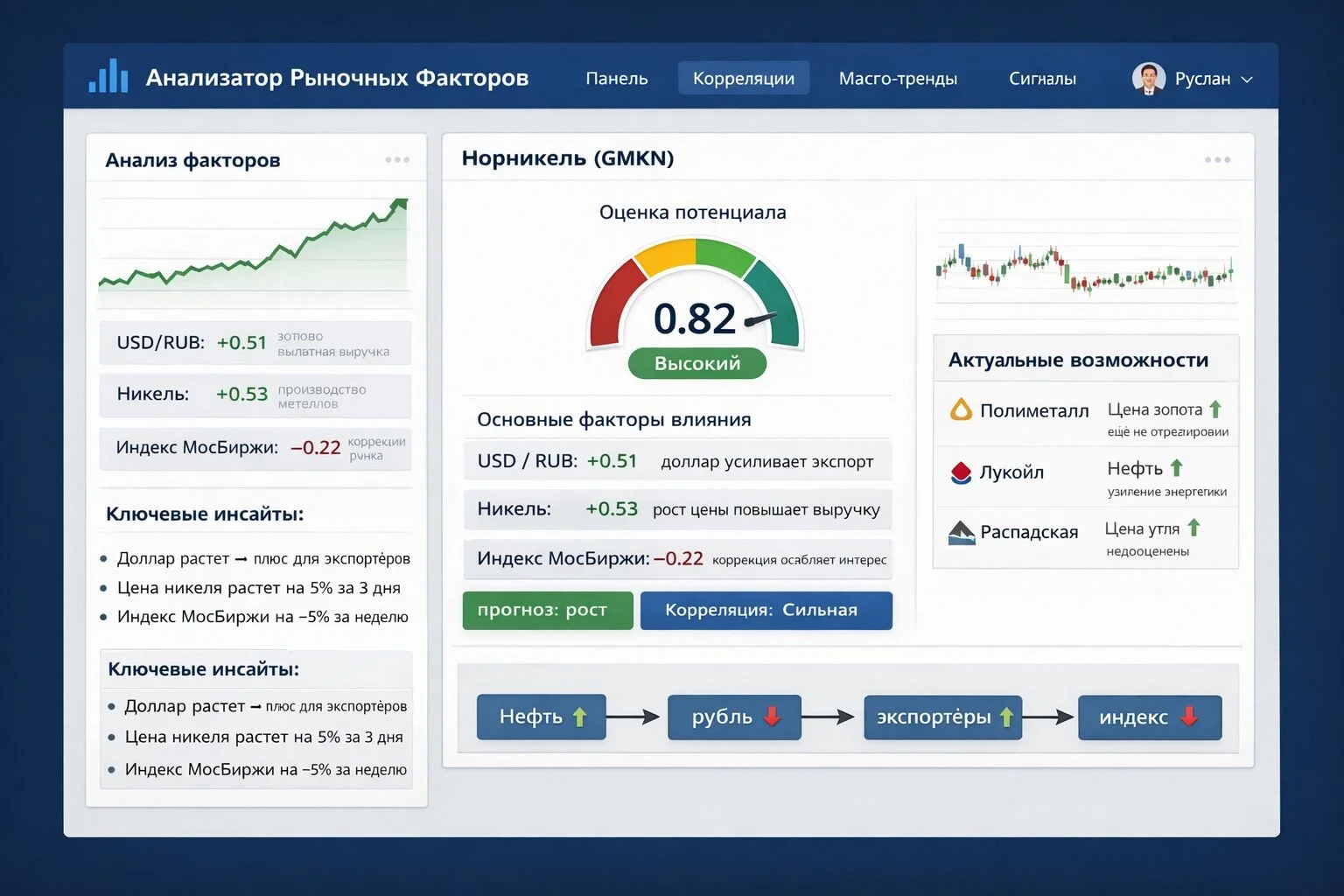Click the Анализатор Рыночных Факторов app title
The height and width of the screenshot is (896, 1344).
tap(337, 78)
